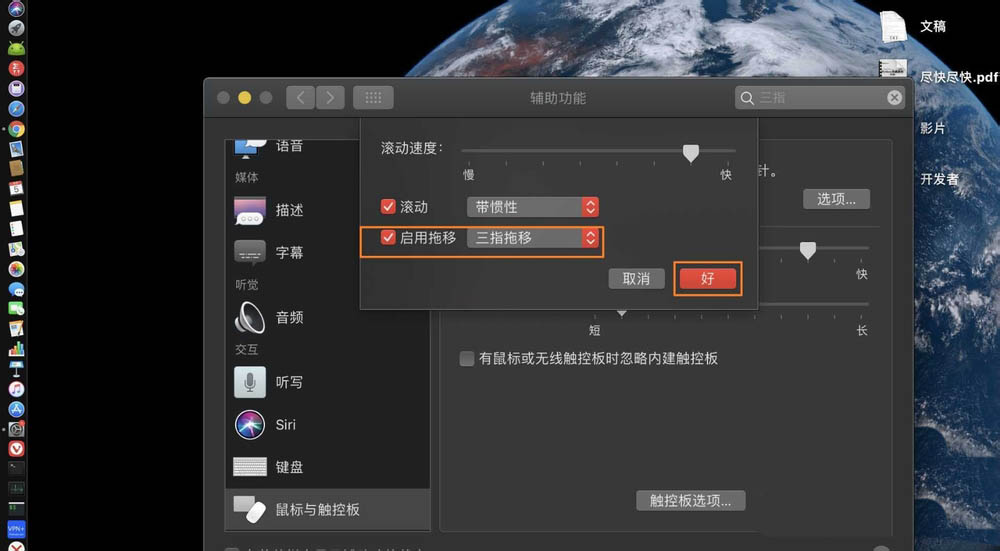1000x551 pixels.
Task: Click the upper background slider thumb near 快
Action: 808,250
